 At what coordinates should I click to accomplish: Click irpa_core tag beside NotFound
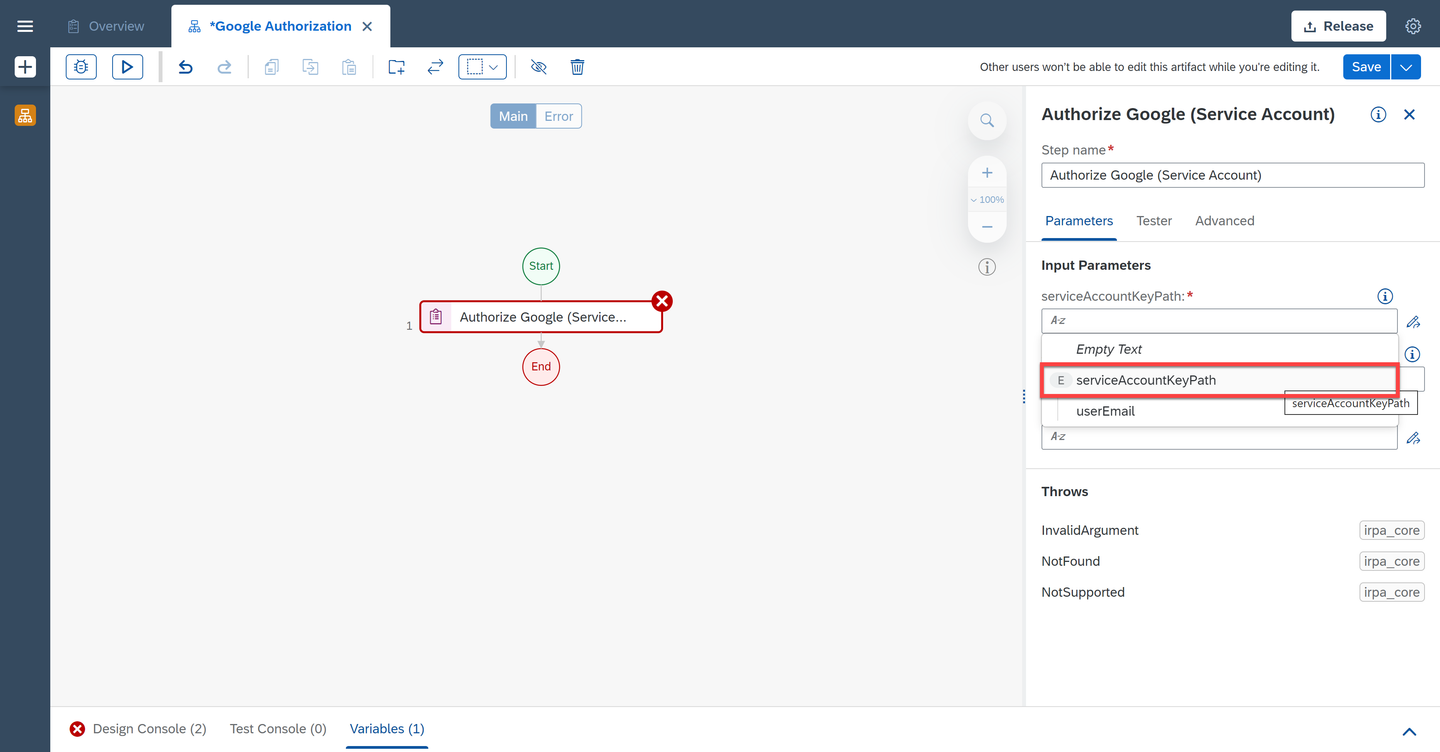tap(1392, 561)
